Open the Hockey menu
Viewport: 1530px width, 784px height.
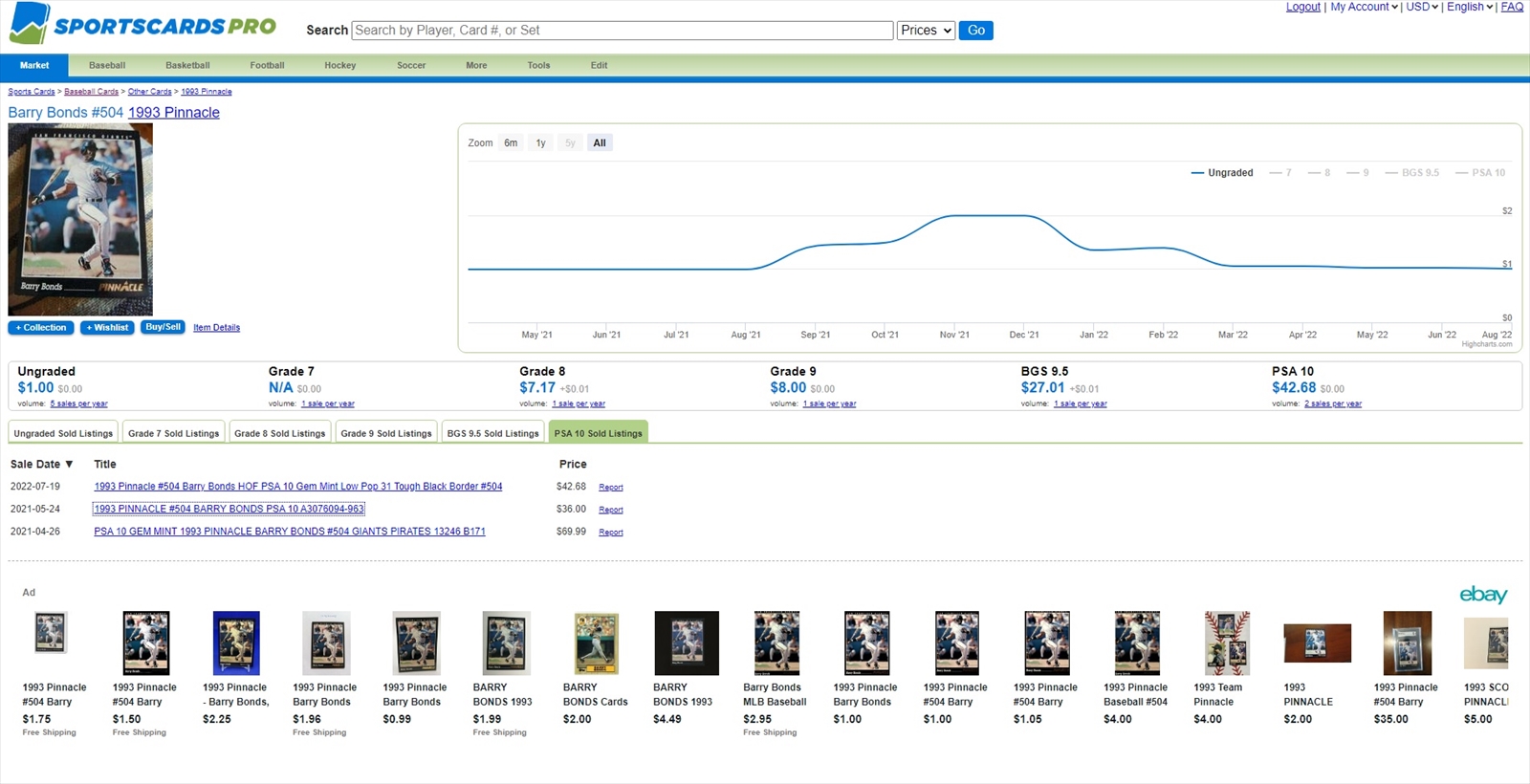coord(339,66)
